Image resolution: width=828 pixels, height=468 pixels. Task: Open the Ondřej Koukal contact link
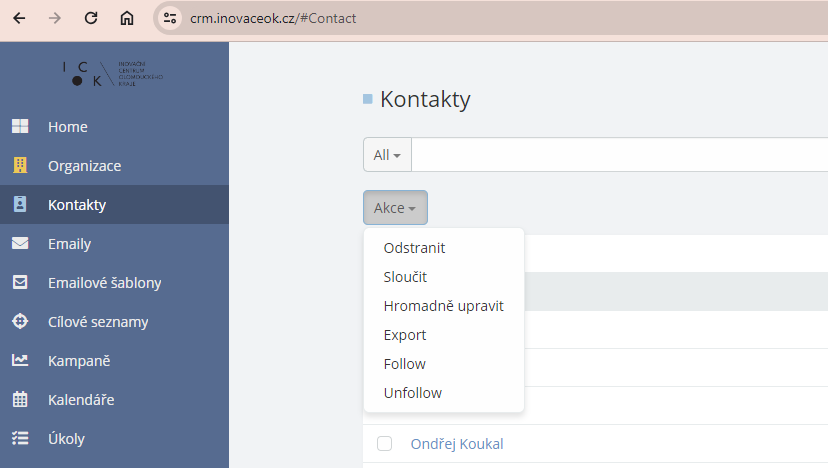(x=456, y=444)
